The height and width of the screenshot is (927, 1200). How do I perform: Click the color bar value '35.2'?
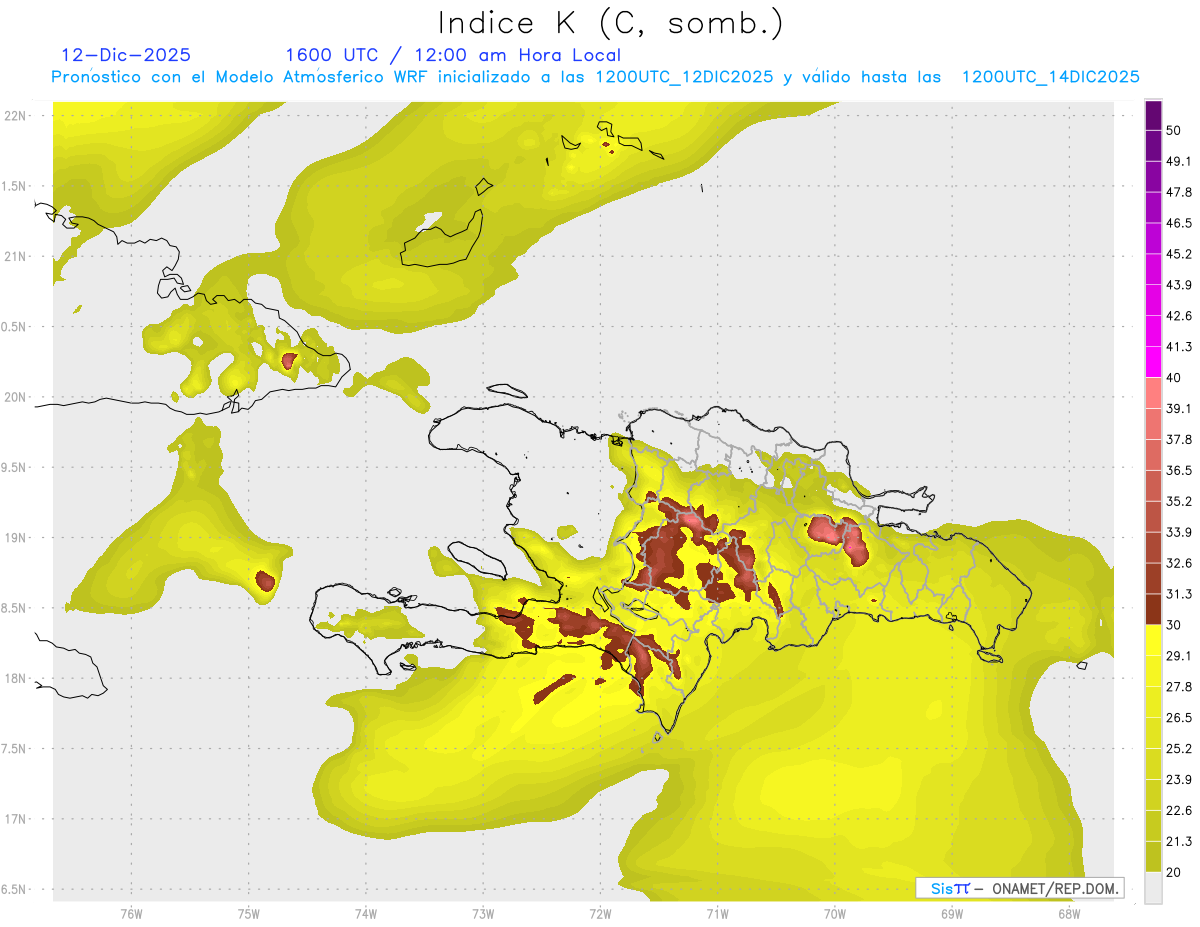(x=1178, y=502)
